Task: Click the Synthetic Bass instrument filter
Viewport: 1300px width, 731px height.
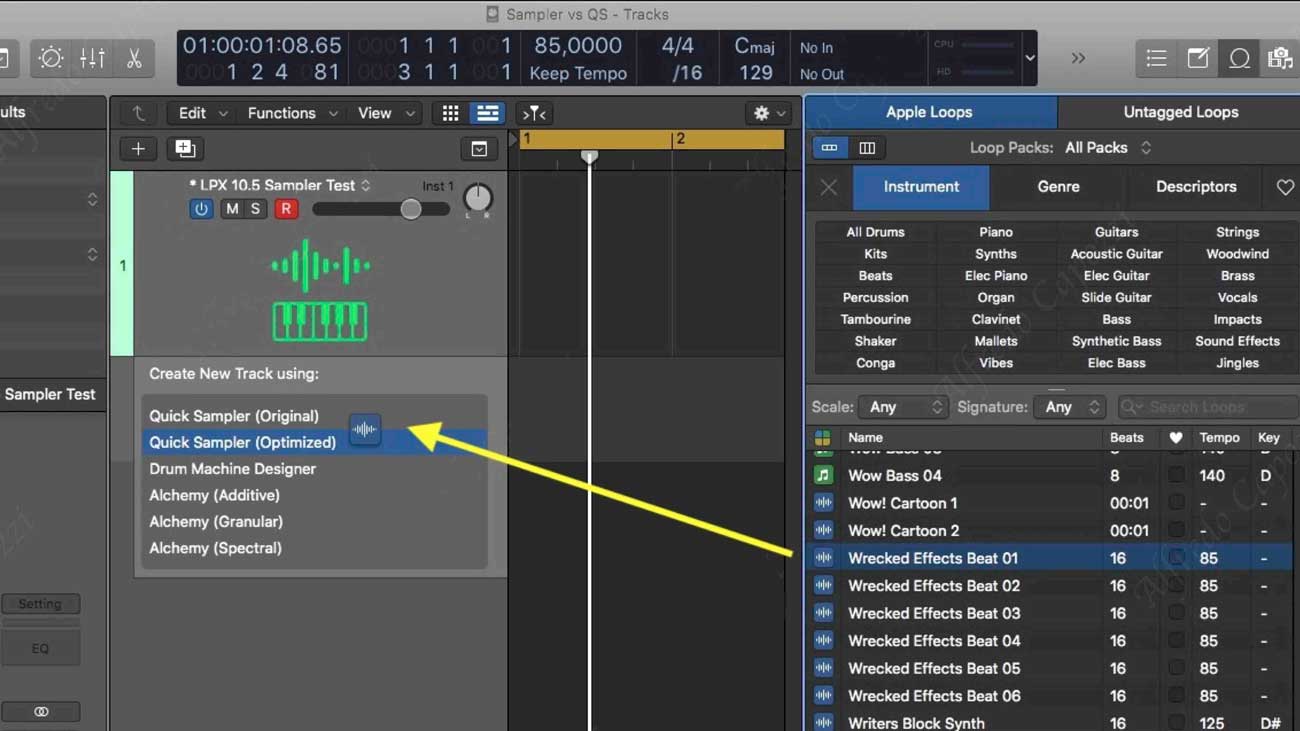Action: pyautogui.click(x=1116, y=341)
